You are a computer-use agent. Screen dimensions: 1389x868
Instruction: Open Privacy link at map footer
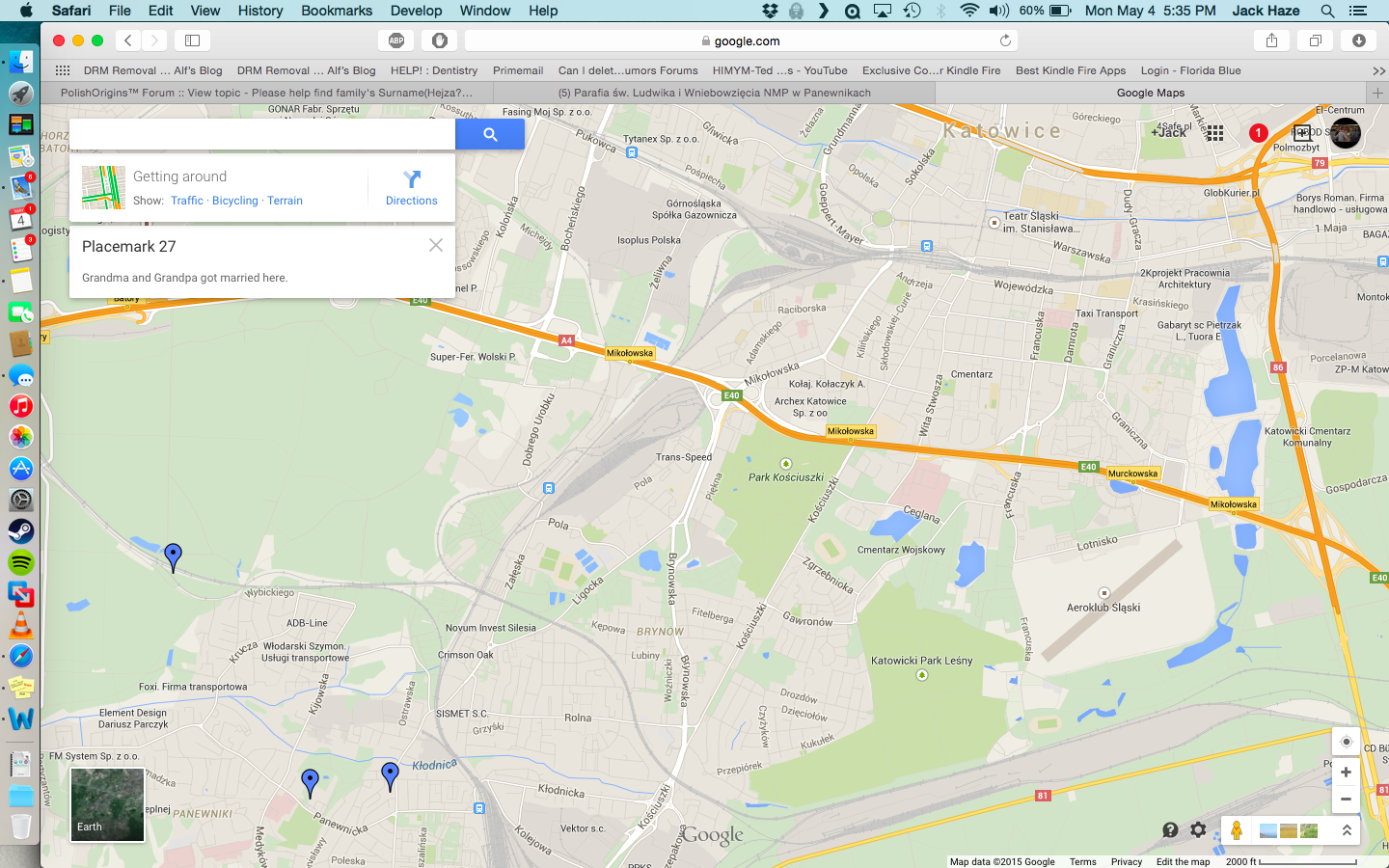coord(1126,861)
